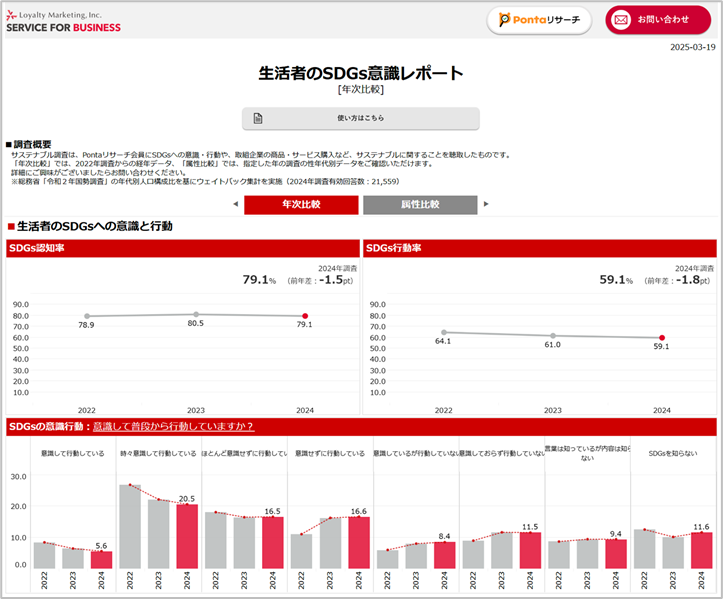Click the red 11.5 bar
The height and width of the screenshot is (599, 723).
[x=530, y=551]
